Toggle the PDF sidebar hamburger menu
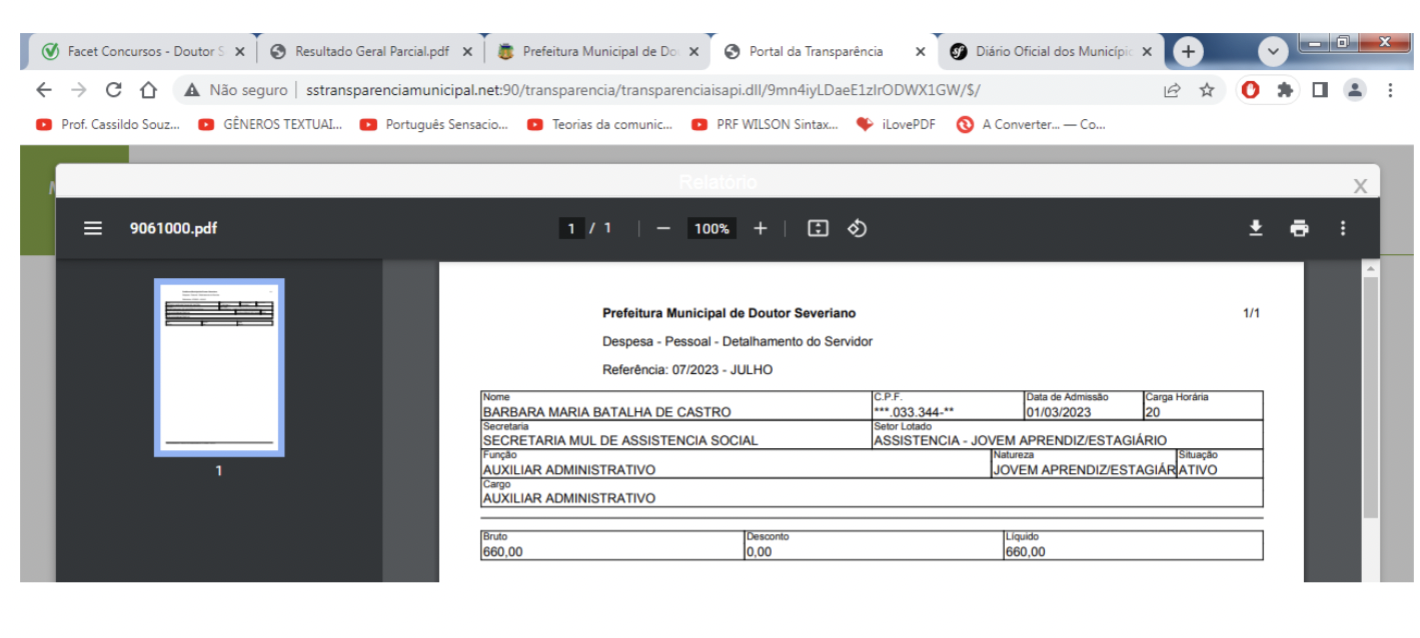 93,229
